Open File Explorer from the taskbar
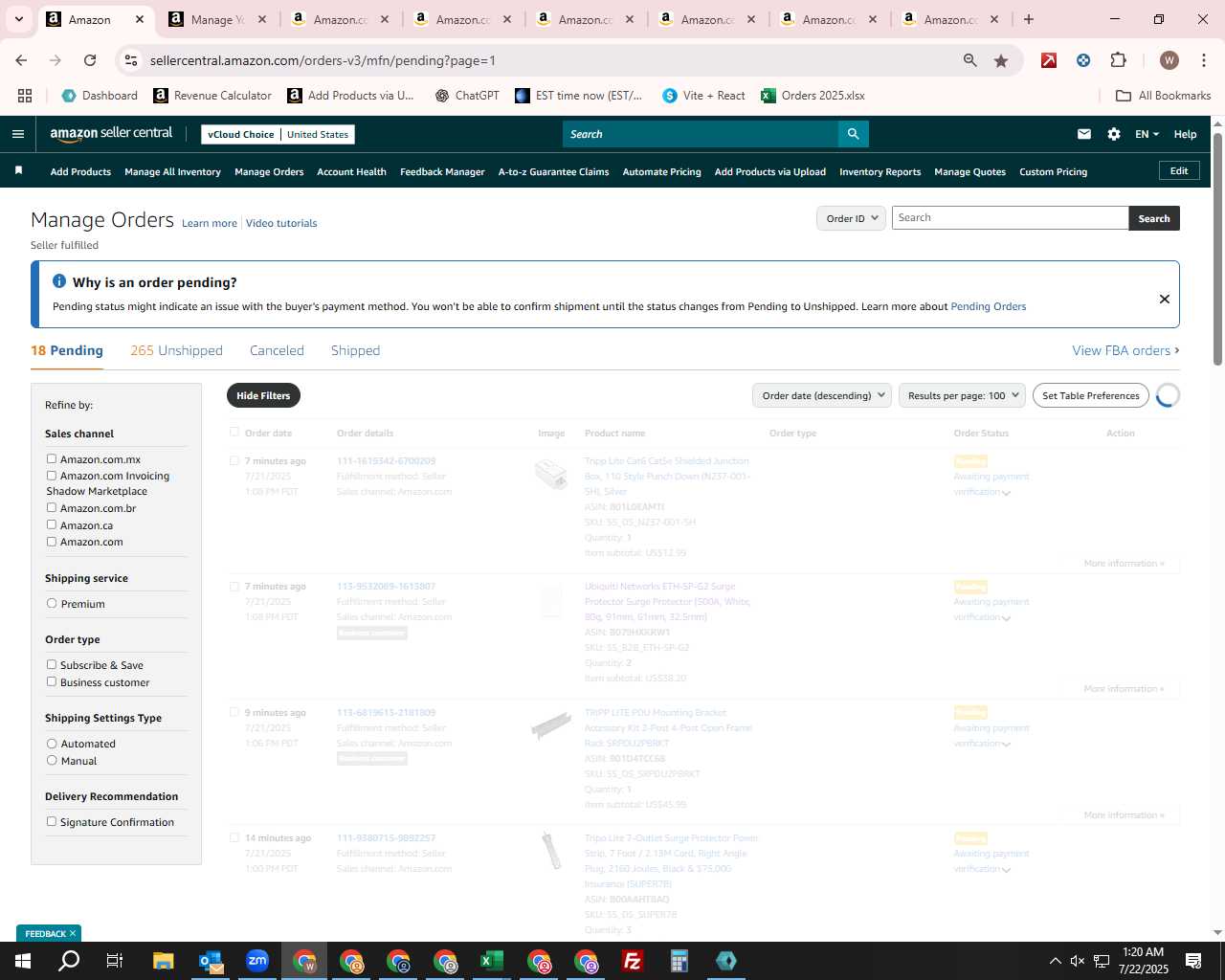Viewport: 1225px width, 980px height. click(164, 961)
